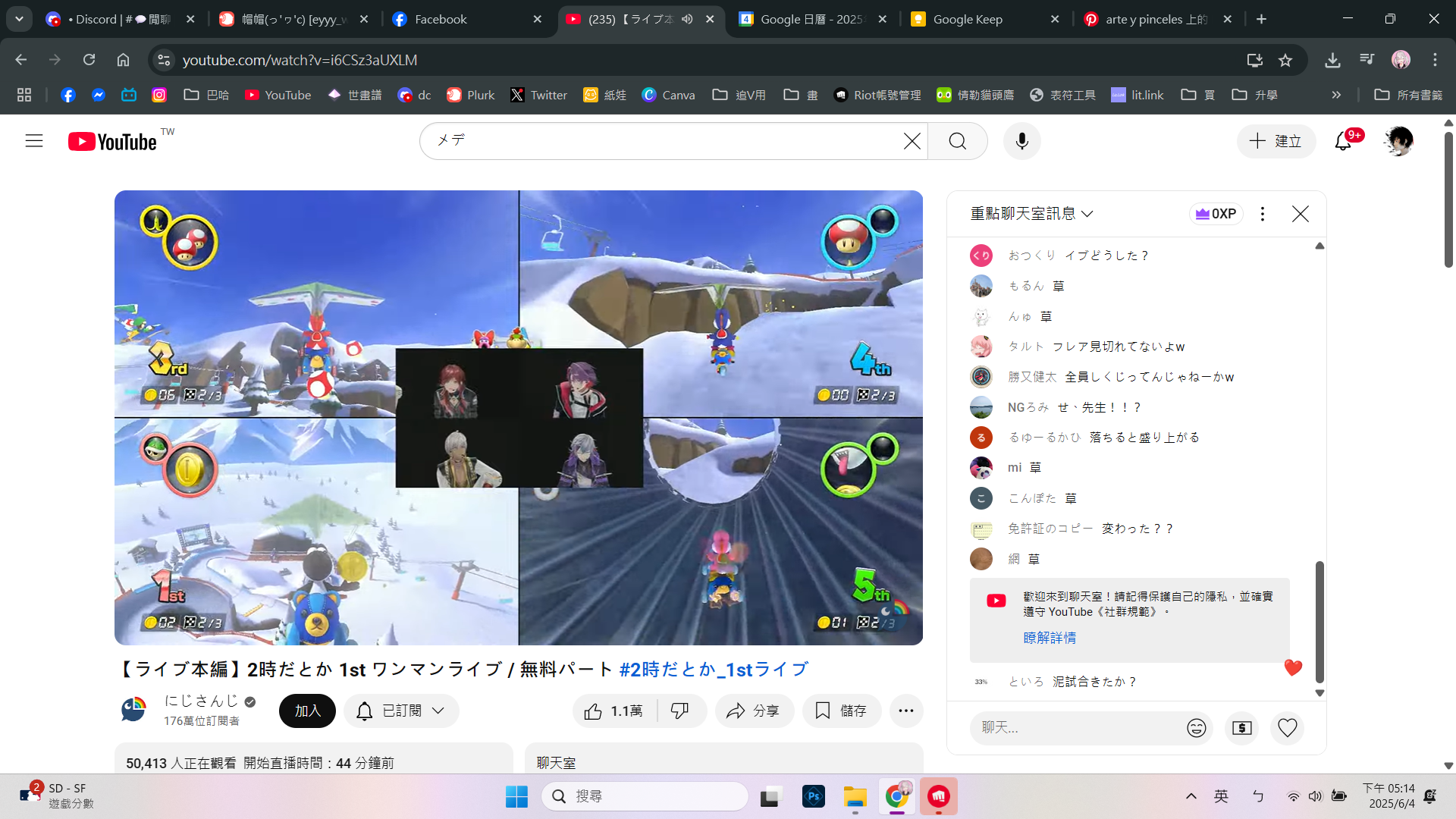Bookmark this page with the star

tap(1285, 60)
